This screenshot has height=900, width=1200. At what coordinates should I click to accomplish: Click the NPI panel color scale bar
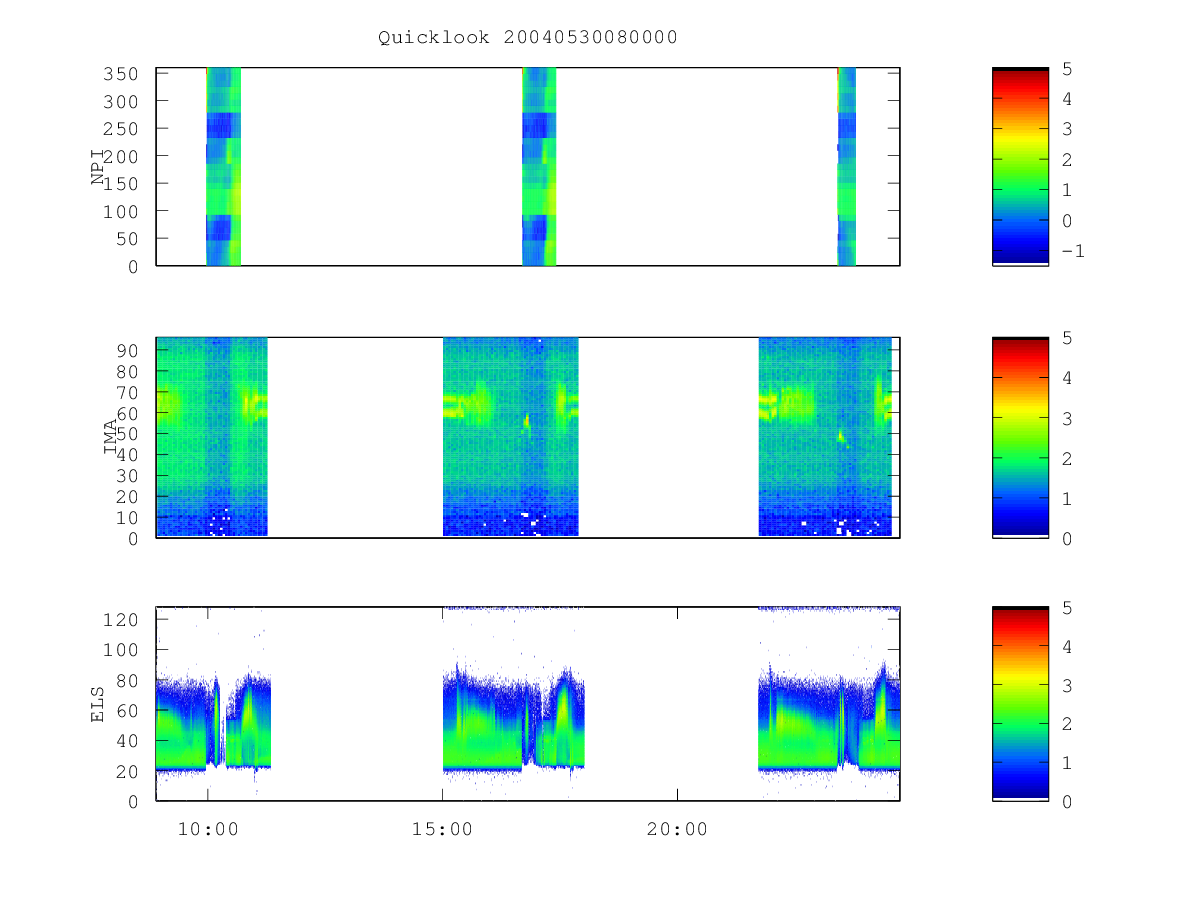pos(1020,166)
